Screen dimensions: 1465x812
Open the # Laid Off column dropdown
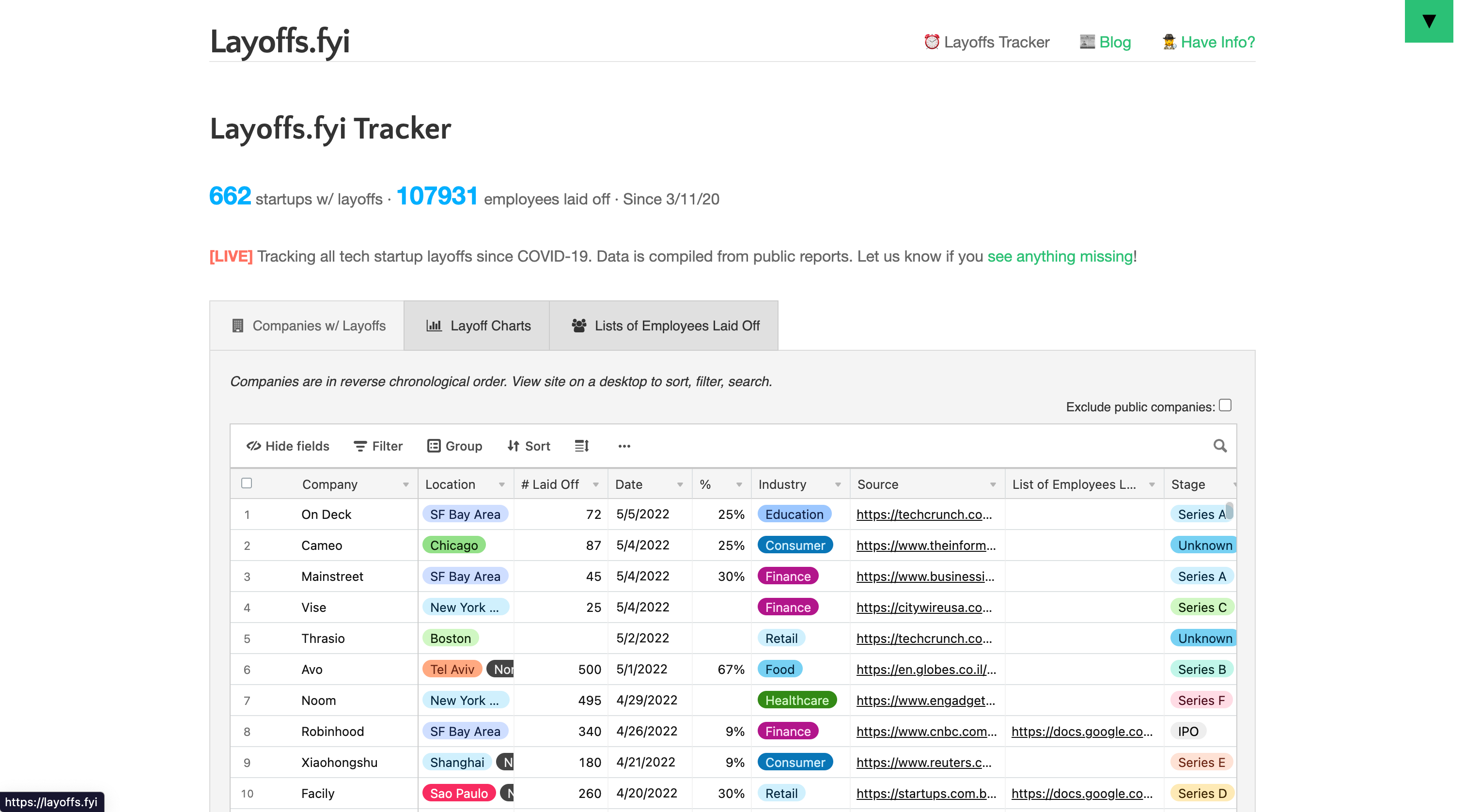coord(595,484)
